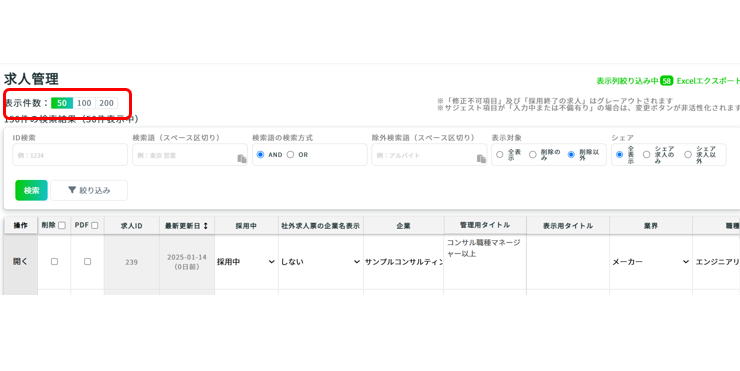
Task: Select 削除のみ under 表示対象
Action: (532, 155)
